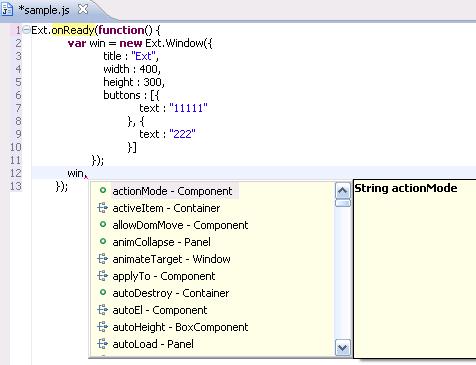This screenshot has height=365, width=476.
Task: Select applyTo - Component suggestion
Action: (164, 276)
